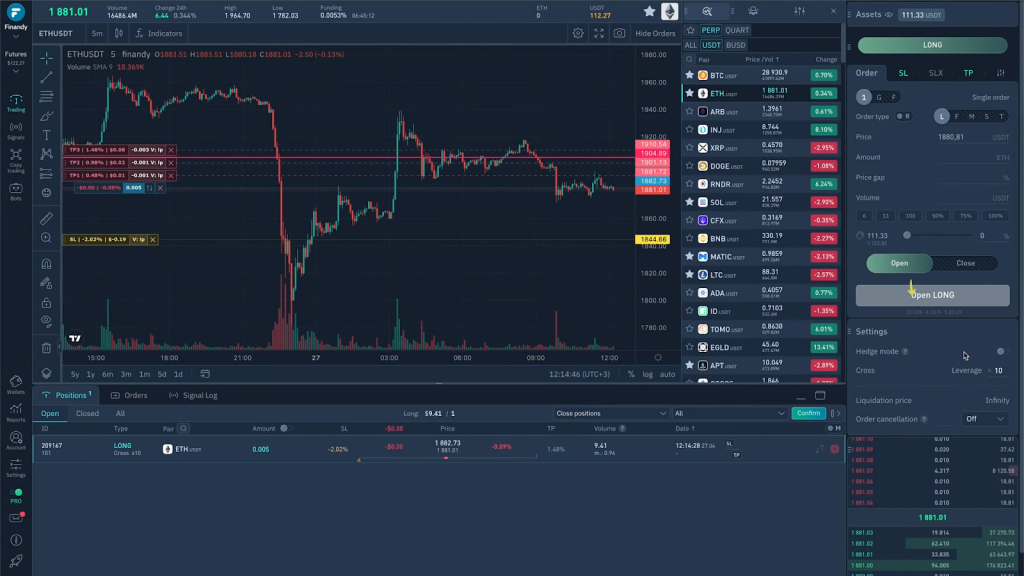The image size is (1024, 576).
Task: Open the 5m timeframe selector
Action: [97, 33]
